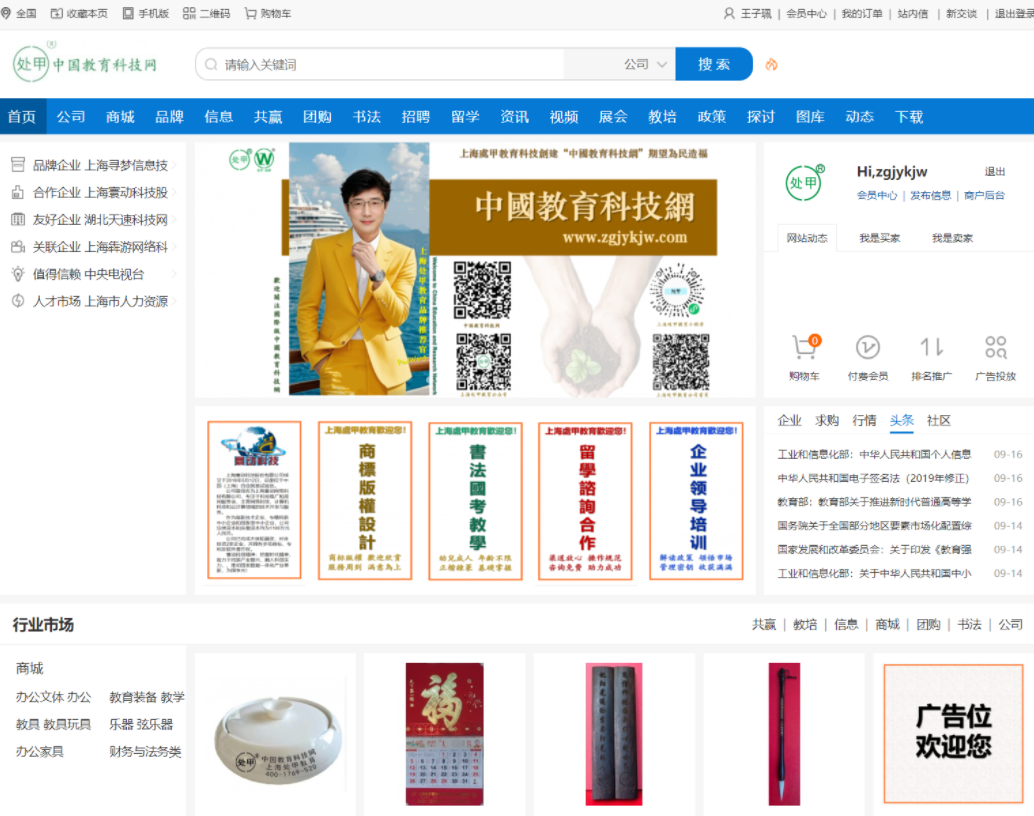Expand the 友好企业 row chevron
This screenshot has width=1034, height=816.
pyautogui.click(x=175, y=220)
